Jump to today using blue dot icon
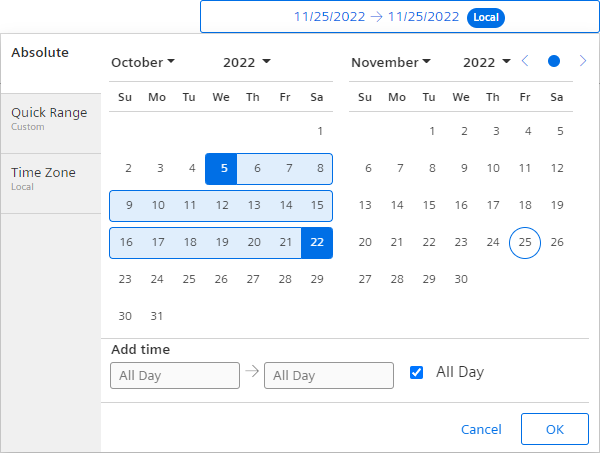 (x=554, y=61)
